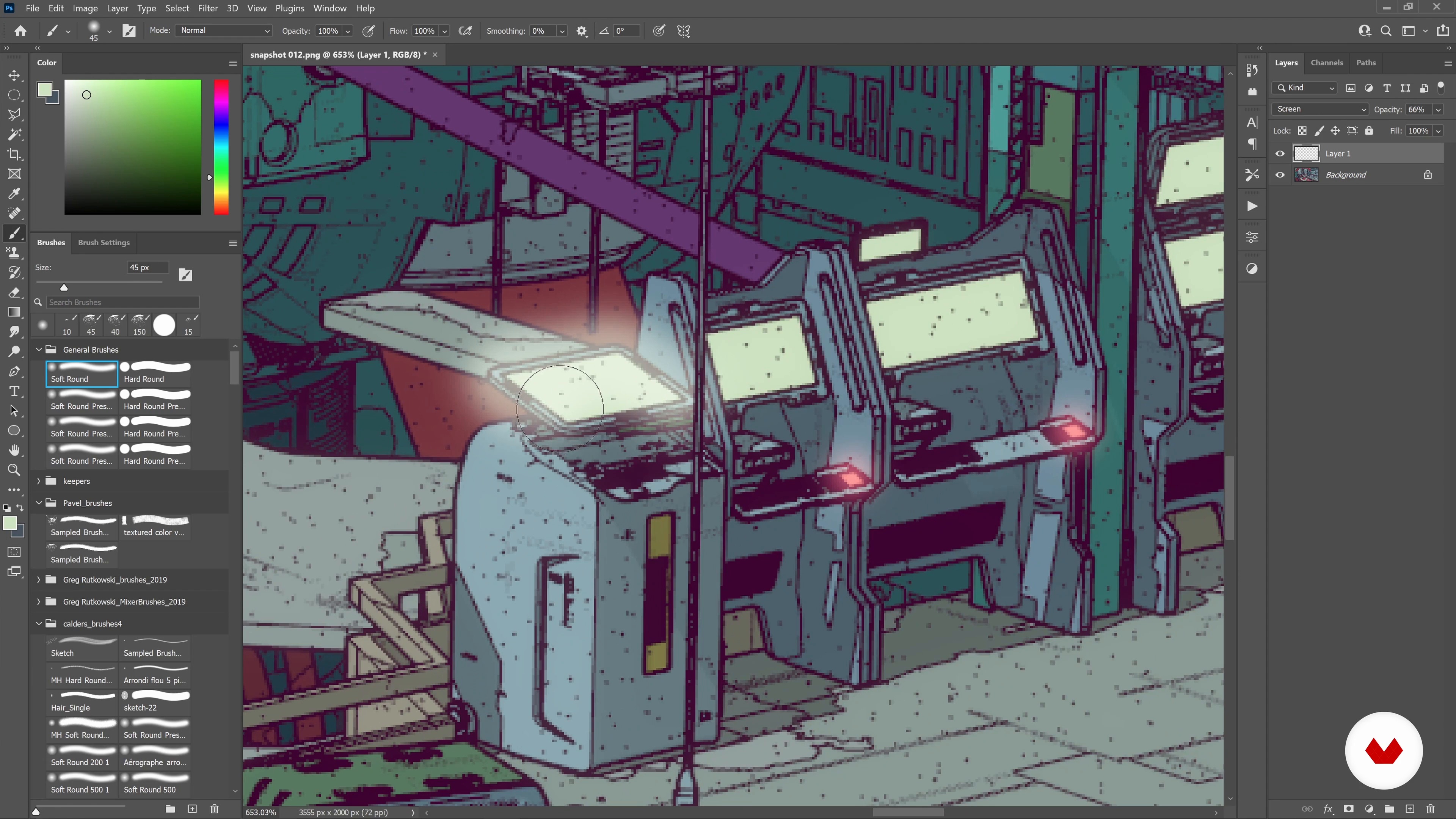
Task: Select the Clone Stamp tool
Action: click(x=15, y=253)
